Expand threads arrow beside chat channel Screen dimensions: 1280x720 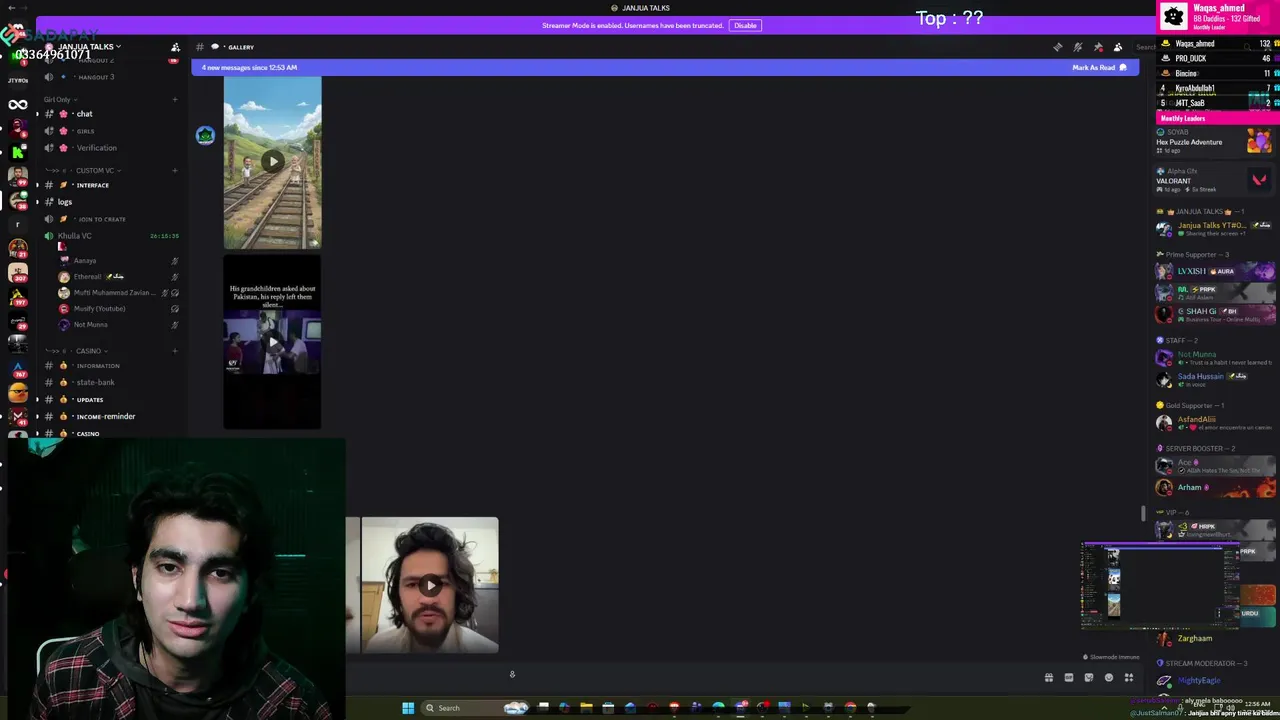click(38, 114)
